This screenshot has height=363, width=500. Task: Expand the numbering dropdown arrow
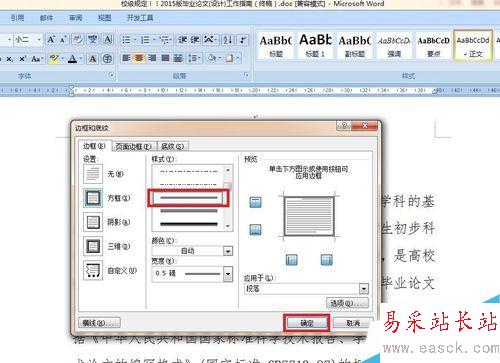[x=154, y=40]
